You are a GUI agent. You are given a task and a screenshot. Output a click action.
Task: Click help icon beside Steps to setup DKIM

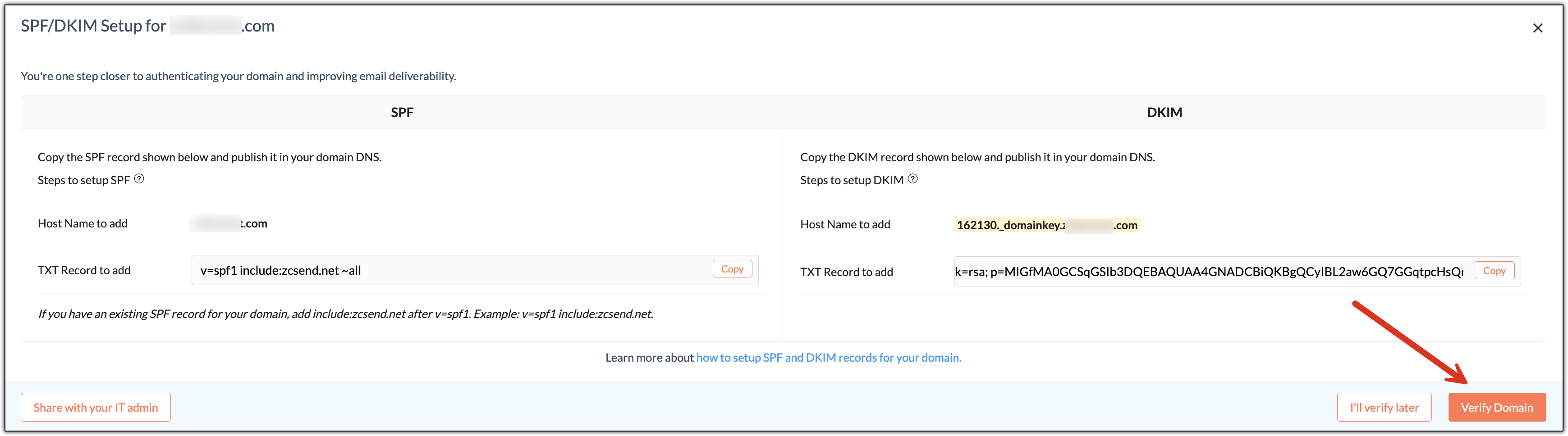click(x=912, y=179)
